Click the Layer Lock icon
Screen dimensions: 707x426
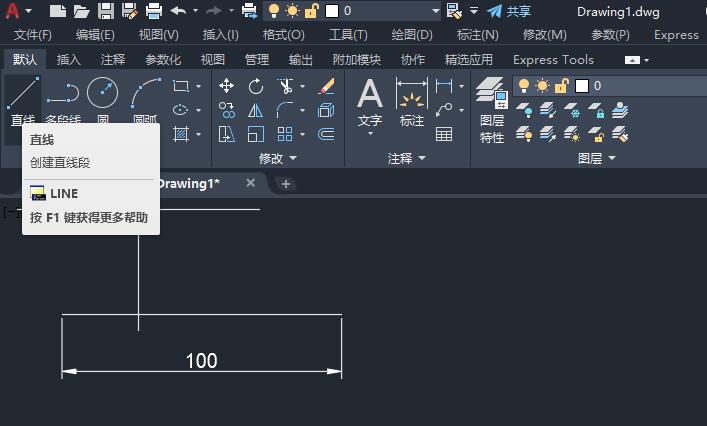coord(596,110)
